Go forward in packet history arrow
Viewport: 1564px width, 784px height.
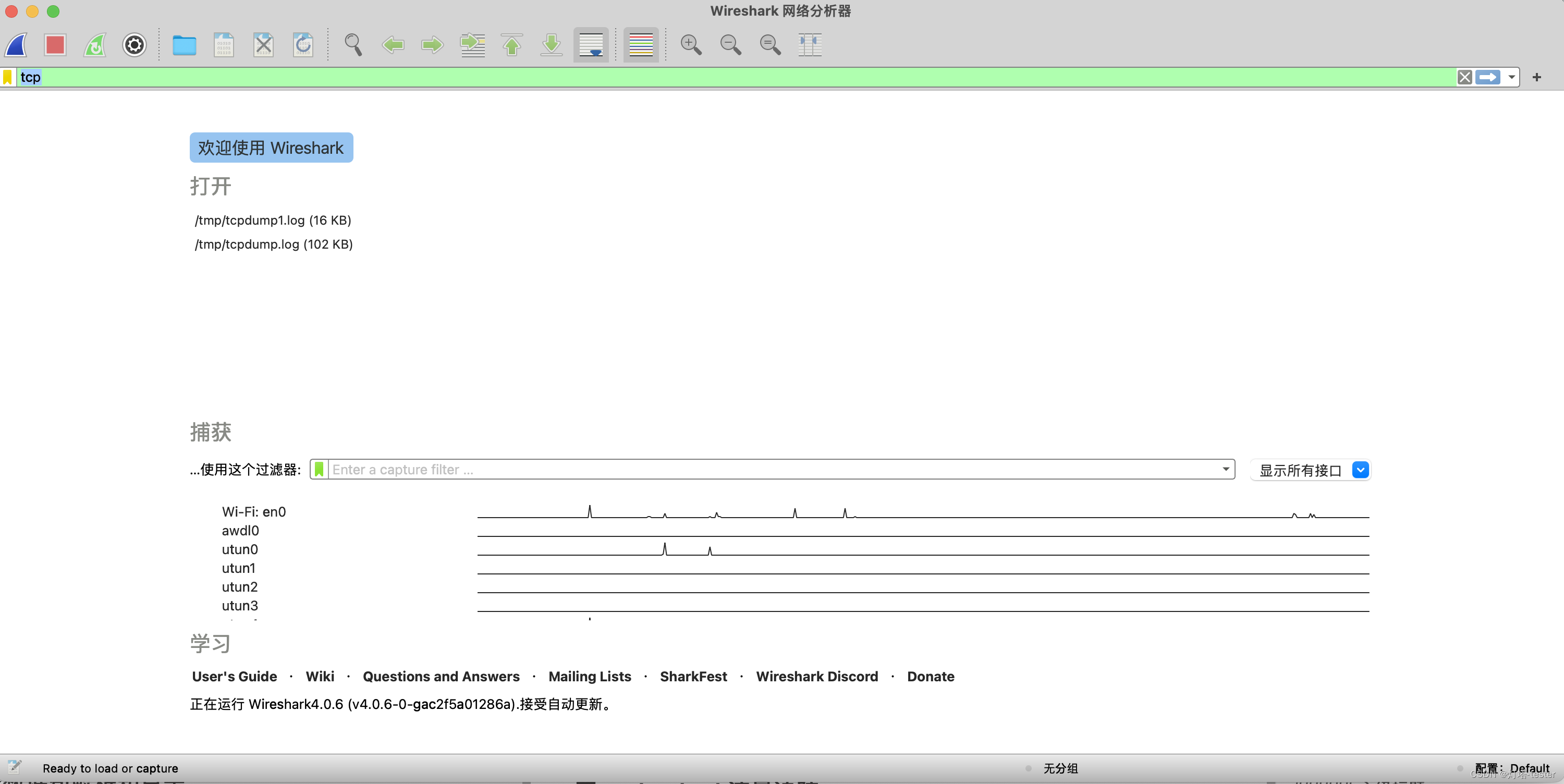coord(432,45)
